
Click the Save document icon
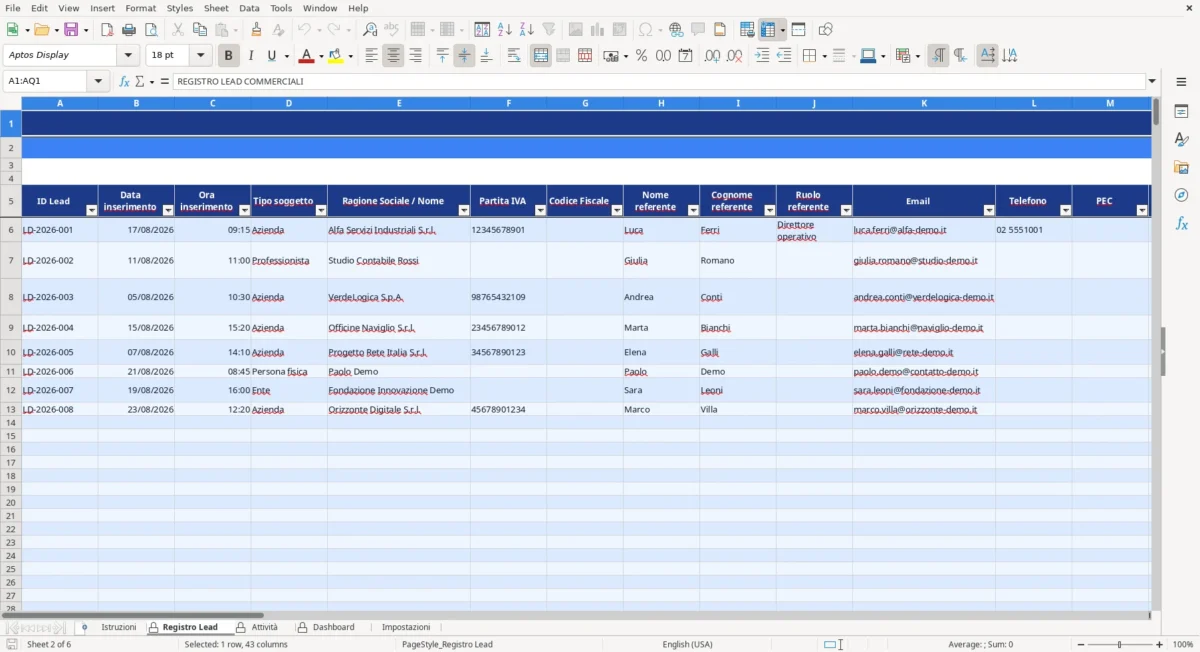coord(71,30)
